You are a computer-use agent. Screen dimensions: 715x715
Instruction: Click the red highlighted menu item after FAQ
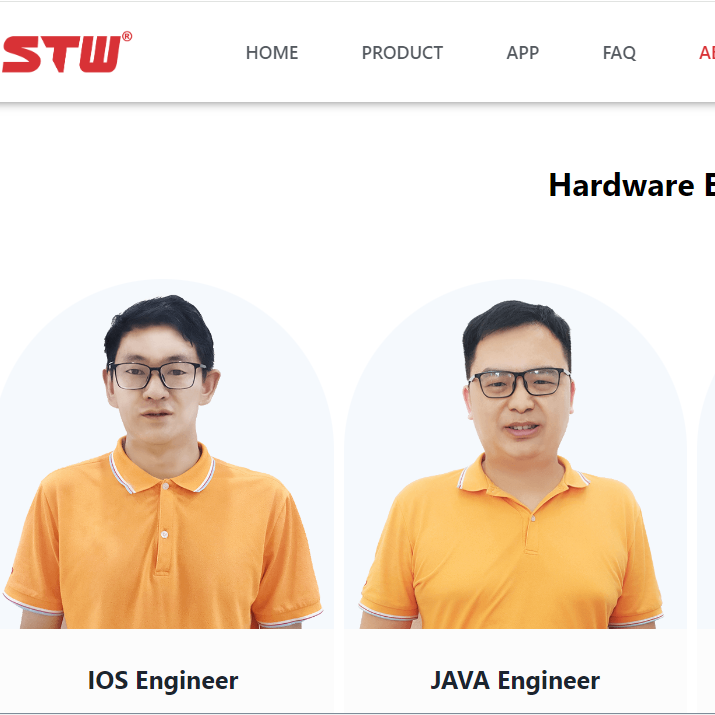point(707,53)
